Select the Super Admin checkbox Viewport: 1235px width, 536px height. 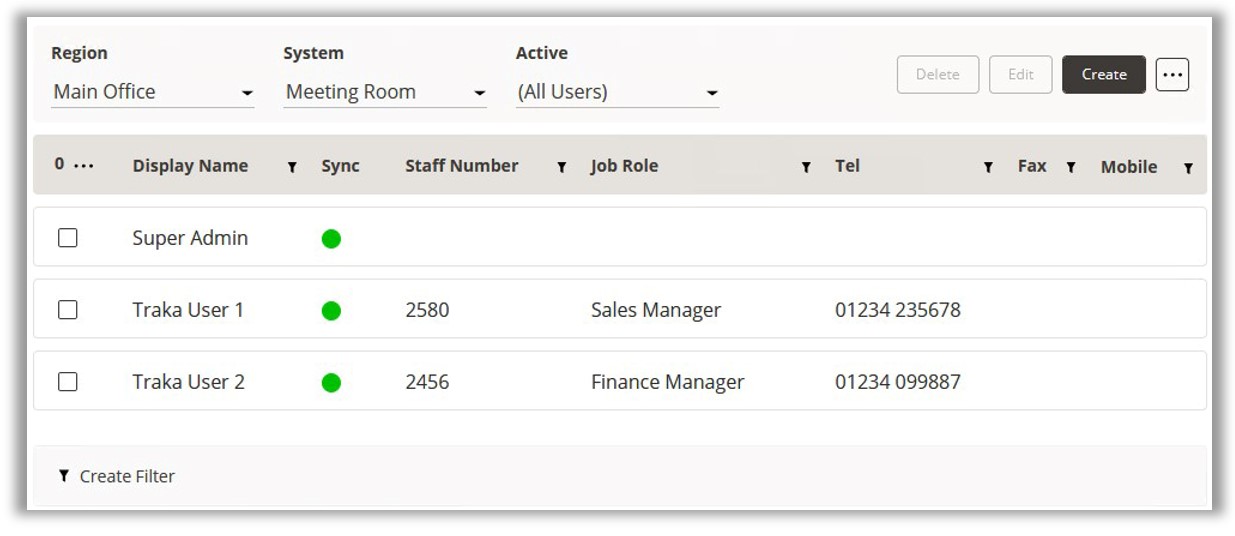tap(68, 238)
